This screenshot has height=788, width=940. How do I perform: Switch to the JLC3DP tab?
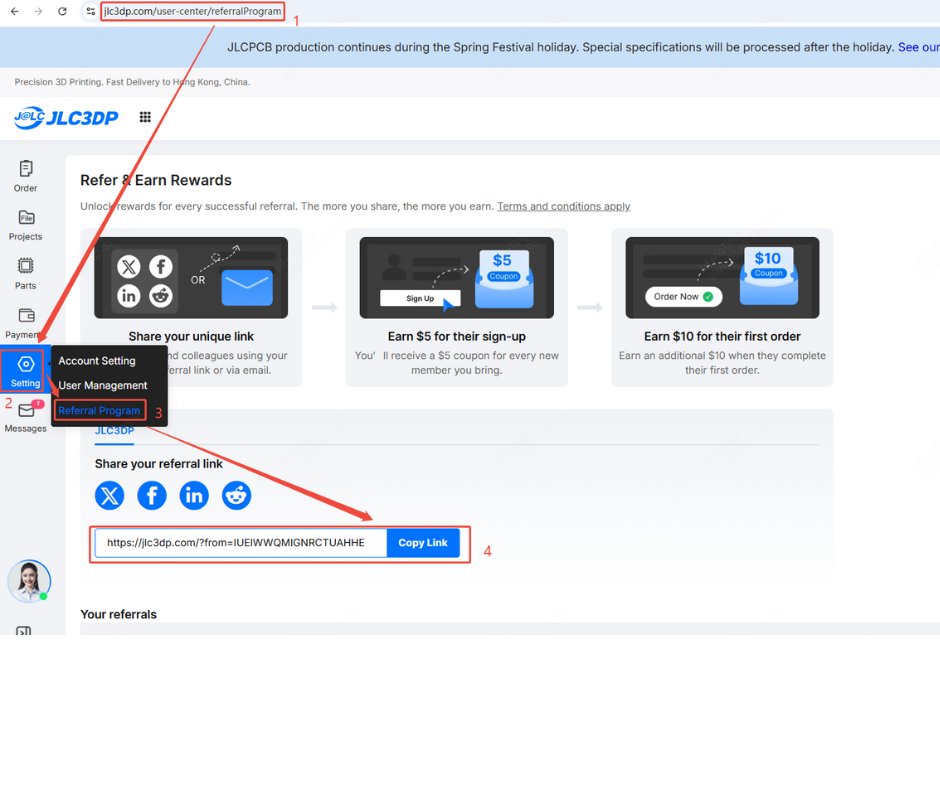[115, 432]
